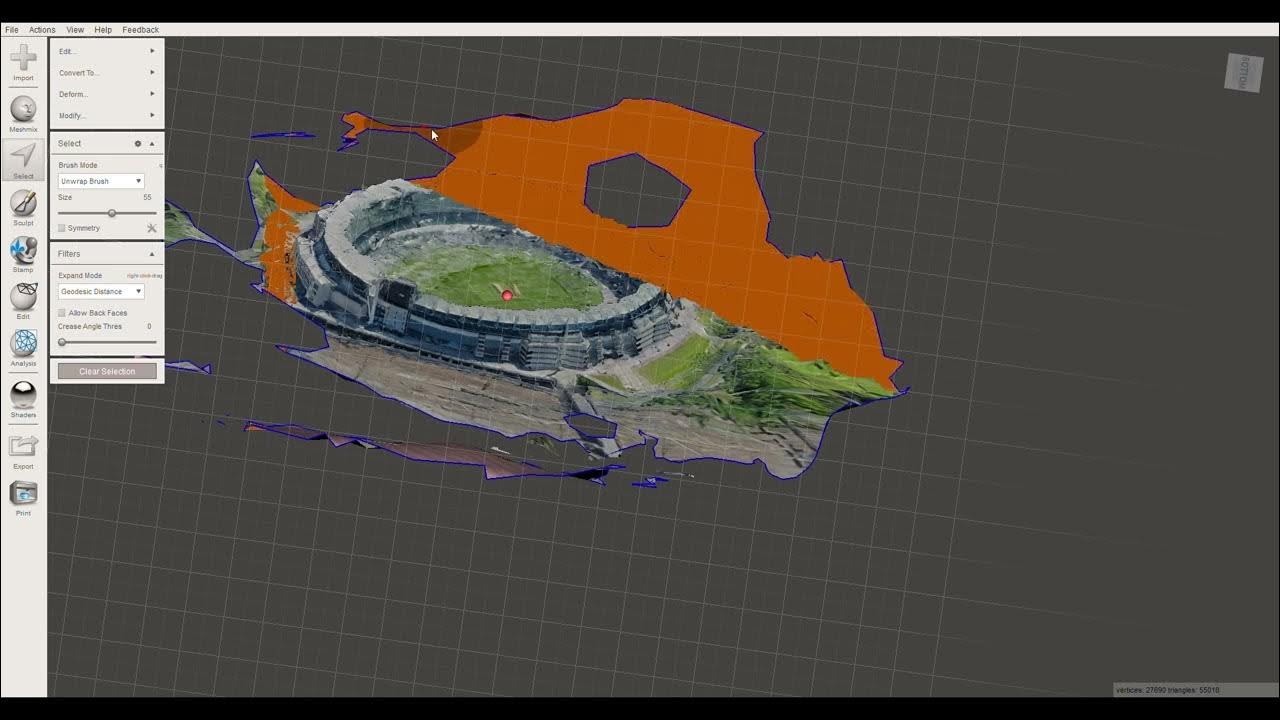This screenshot has width=1280, height=720.
Task: Click the Clear Selection button
Action: pyautogui.click(x=107, y=371)
